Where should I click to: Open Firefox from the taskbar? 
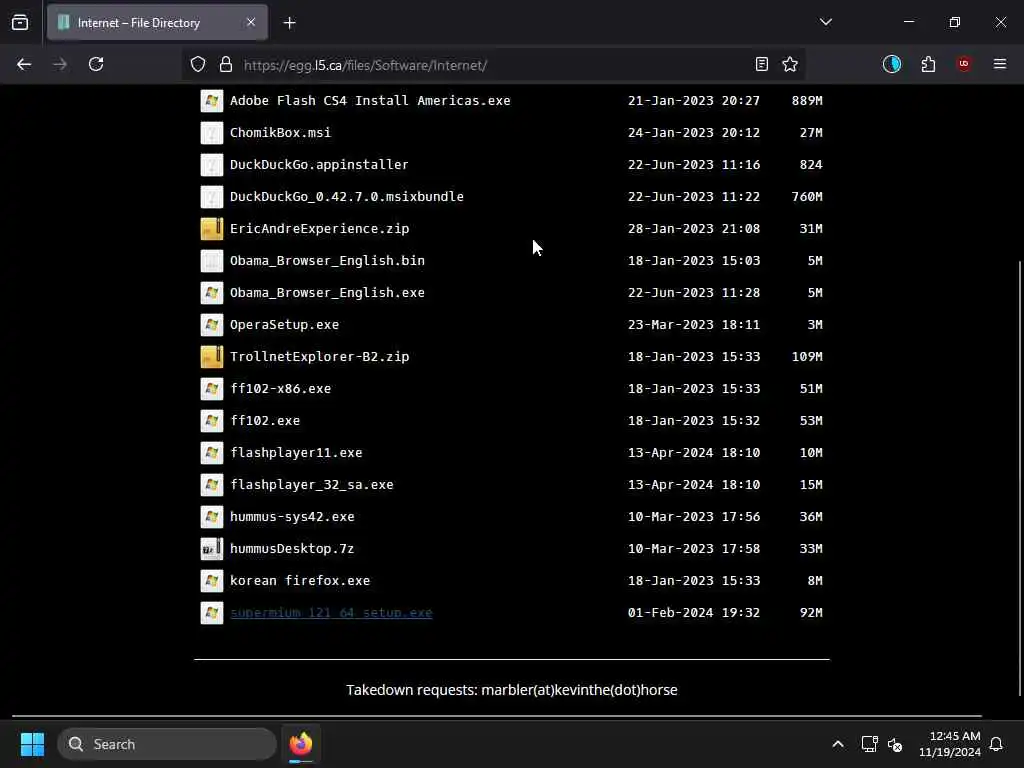click(x=301, y=744)
